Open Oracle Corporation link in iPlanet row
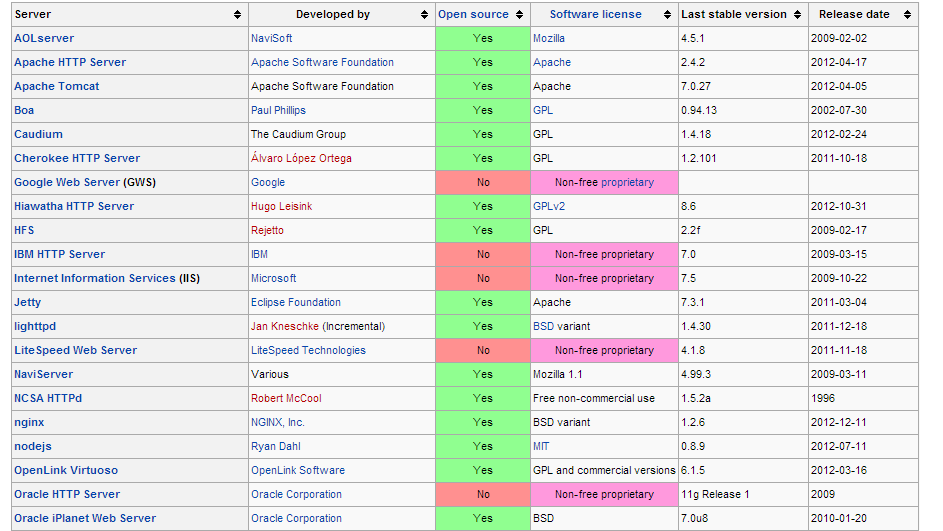This screenshot has height=531, width=943. tap(296, 518)
